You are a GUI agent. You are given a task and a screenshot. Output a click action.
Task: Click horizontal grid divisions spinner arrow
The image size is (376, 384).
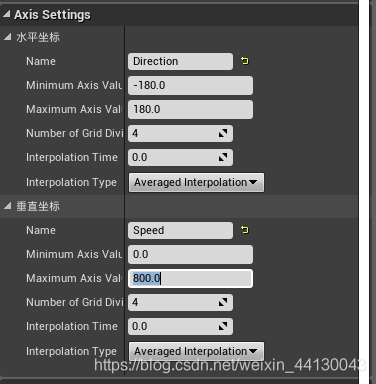click(x=223, y=133)
